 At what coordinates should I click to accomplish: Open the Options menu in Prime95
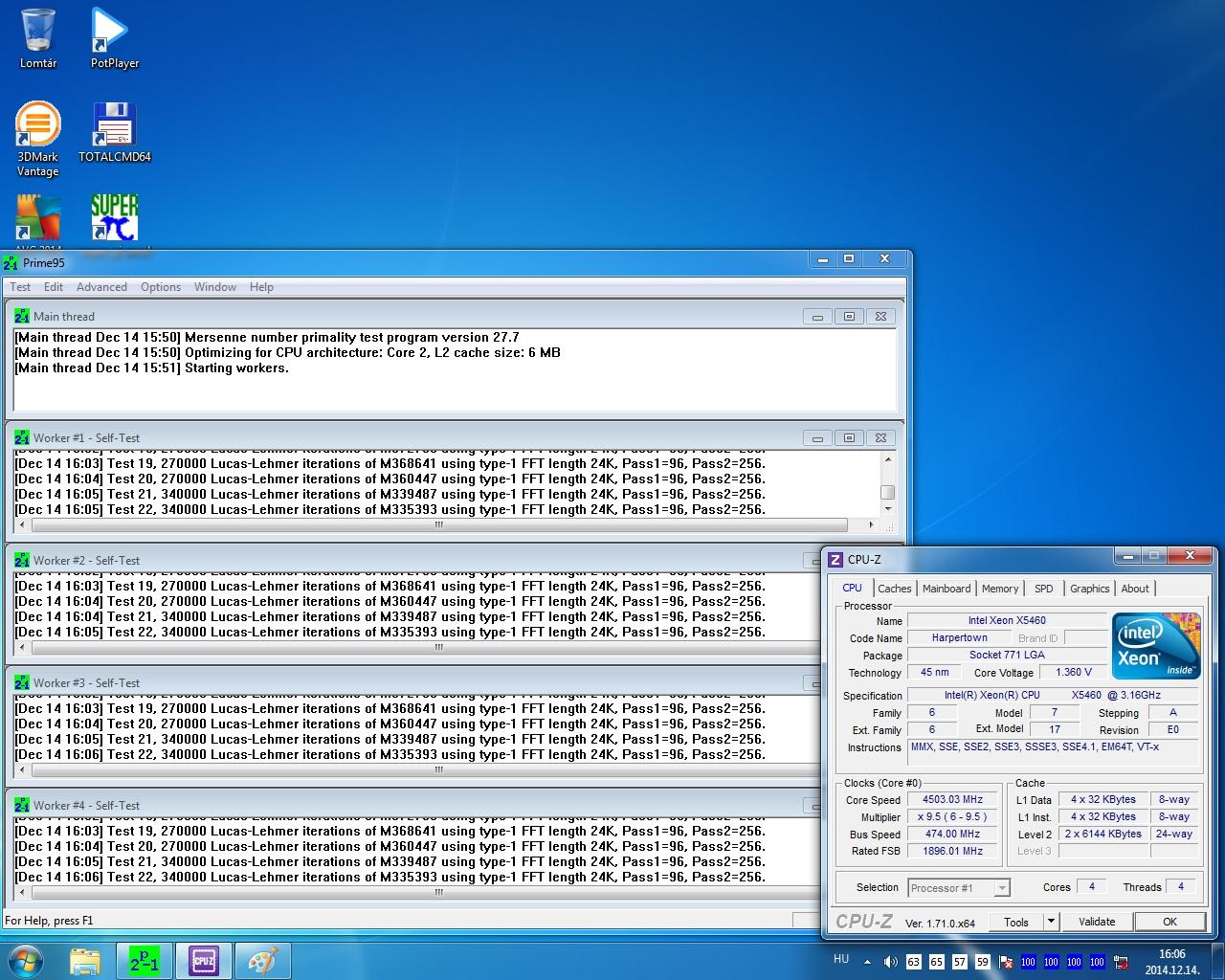(161, 287)
